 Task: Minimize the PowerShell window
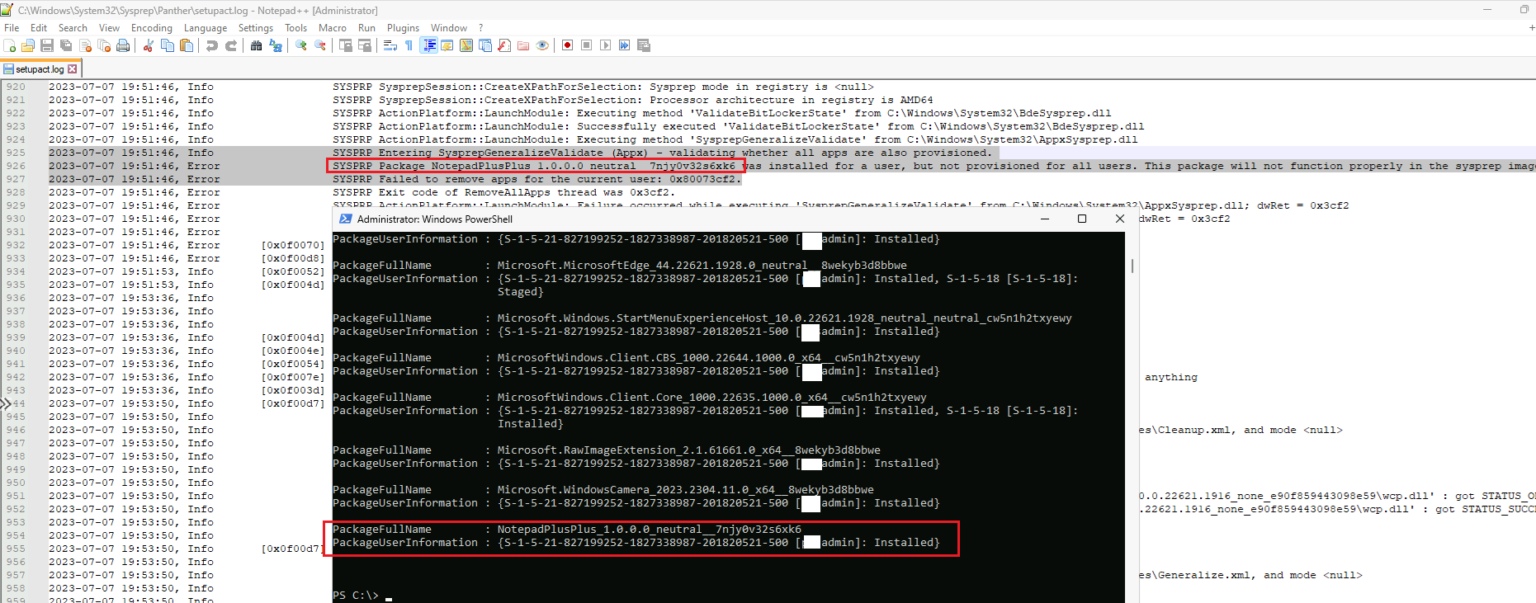1046,218
